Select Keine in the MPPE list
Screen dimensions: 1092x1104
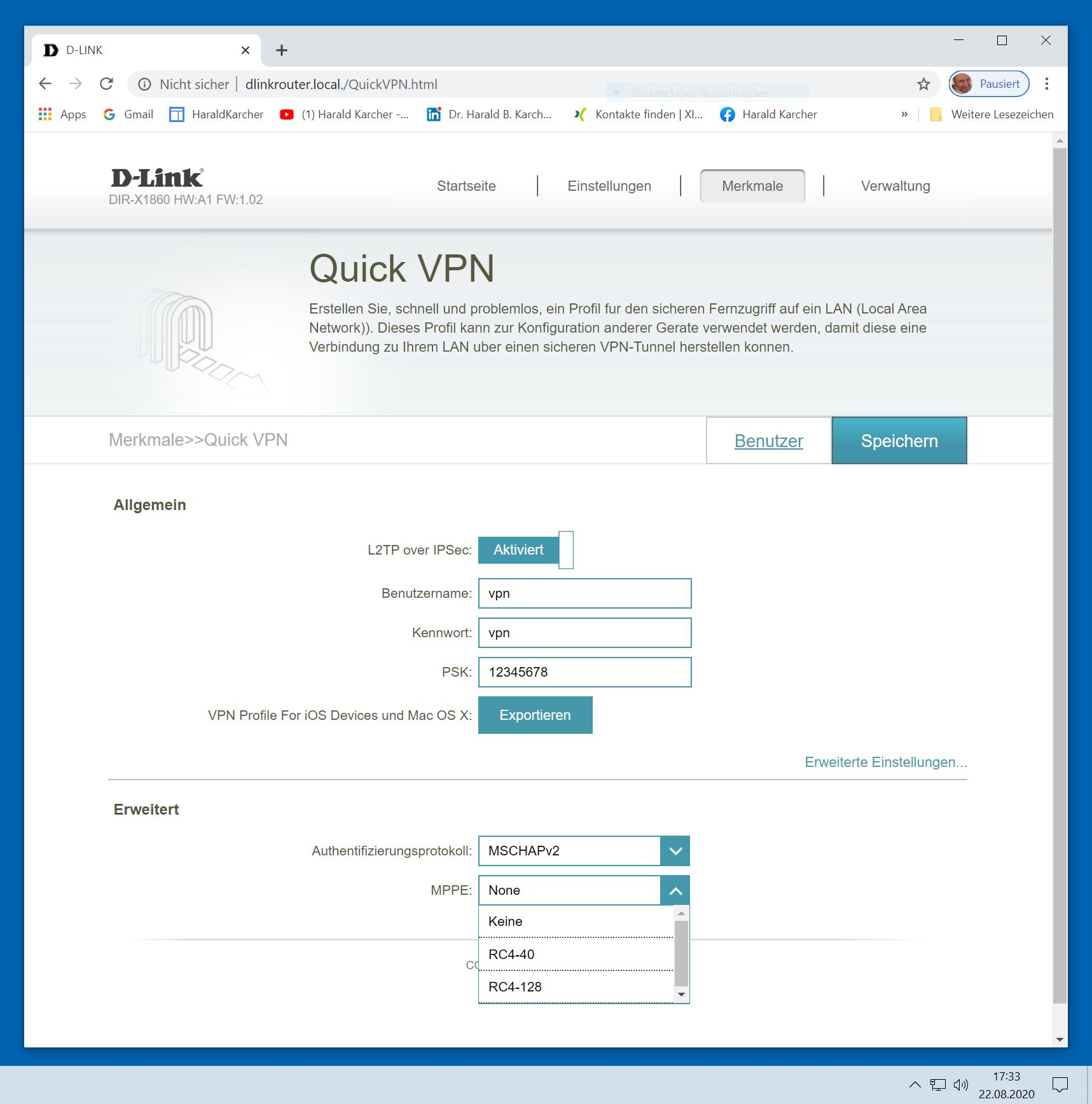point(576,921)
